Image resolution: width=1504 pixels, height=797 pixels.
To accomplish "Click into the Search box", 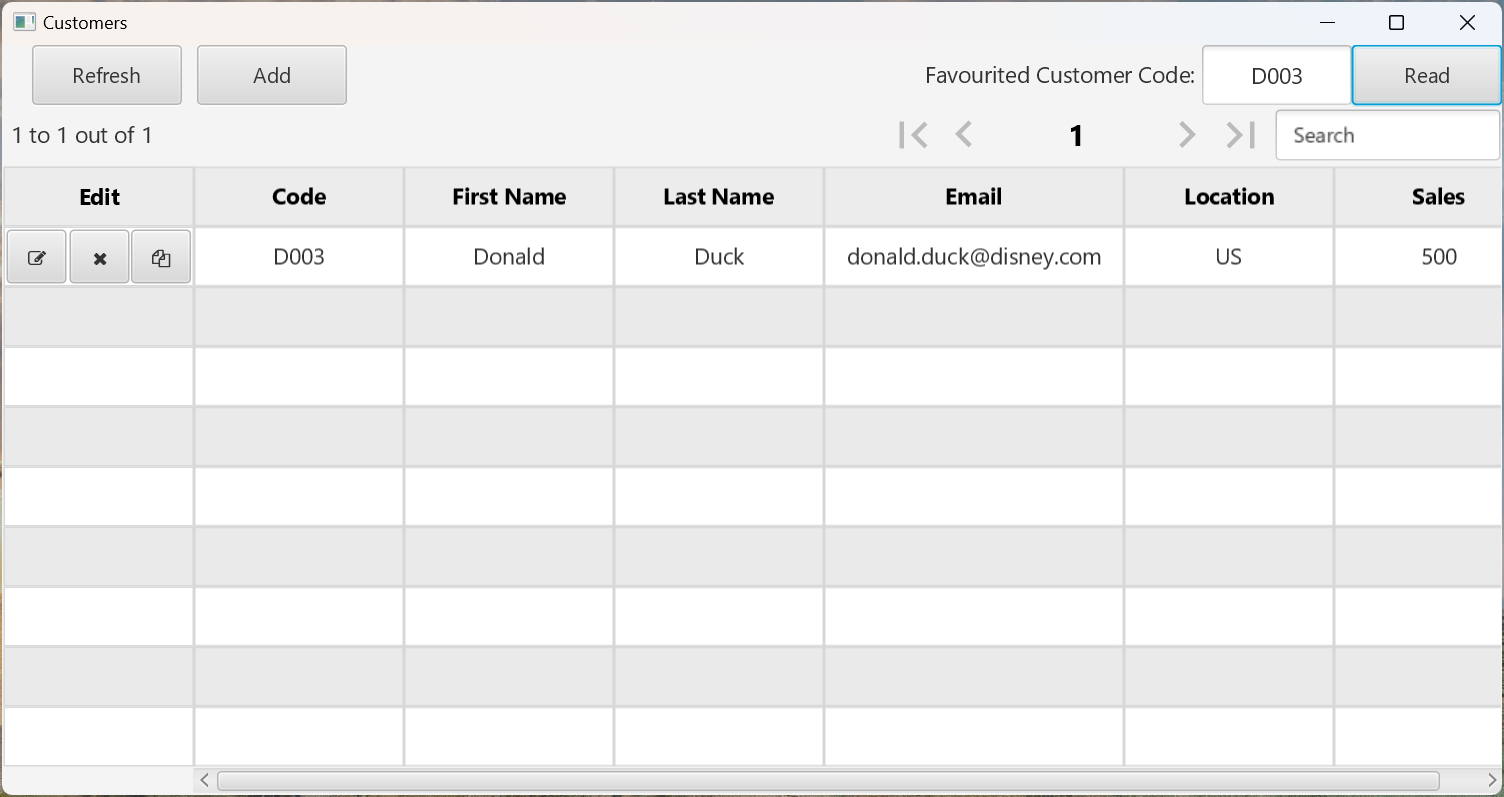I will point(1387,135).
